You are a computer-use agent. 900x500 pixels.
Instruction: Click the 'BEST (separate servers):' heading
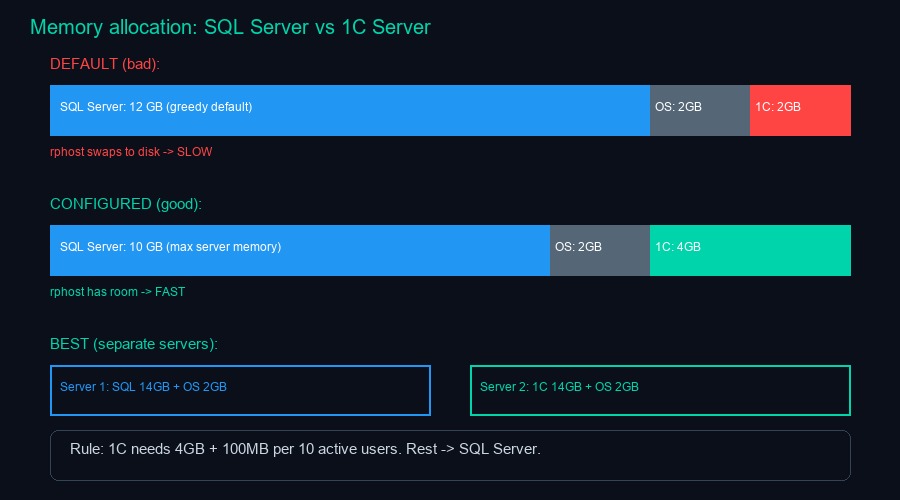coord(134,344)
